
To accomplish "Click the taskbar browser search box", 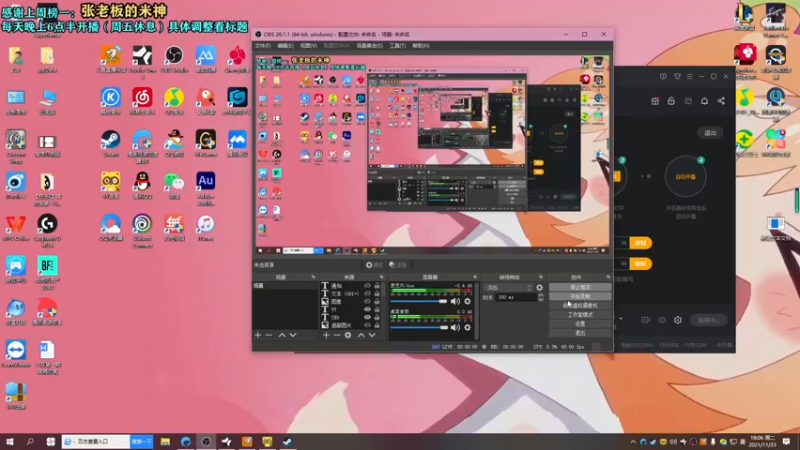I will point(95,442).
